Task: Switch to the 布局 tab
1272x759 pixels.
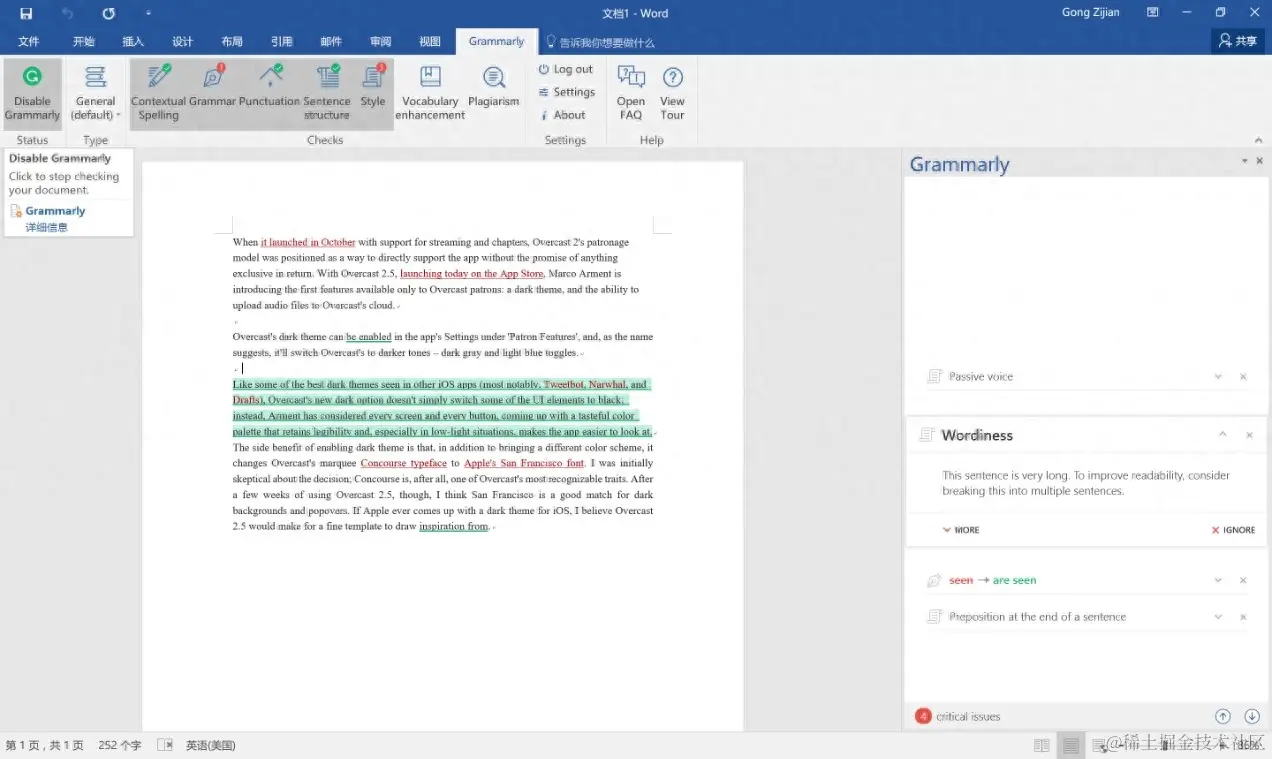Action: pos(232,42)
